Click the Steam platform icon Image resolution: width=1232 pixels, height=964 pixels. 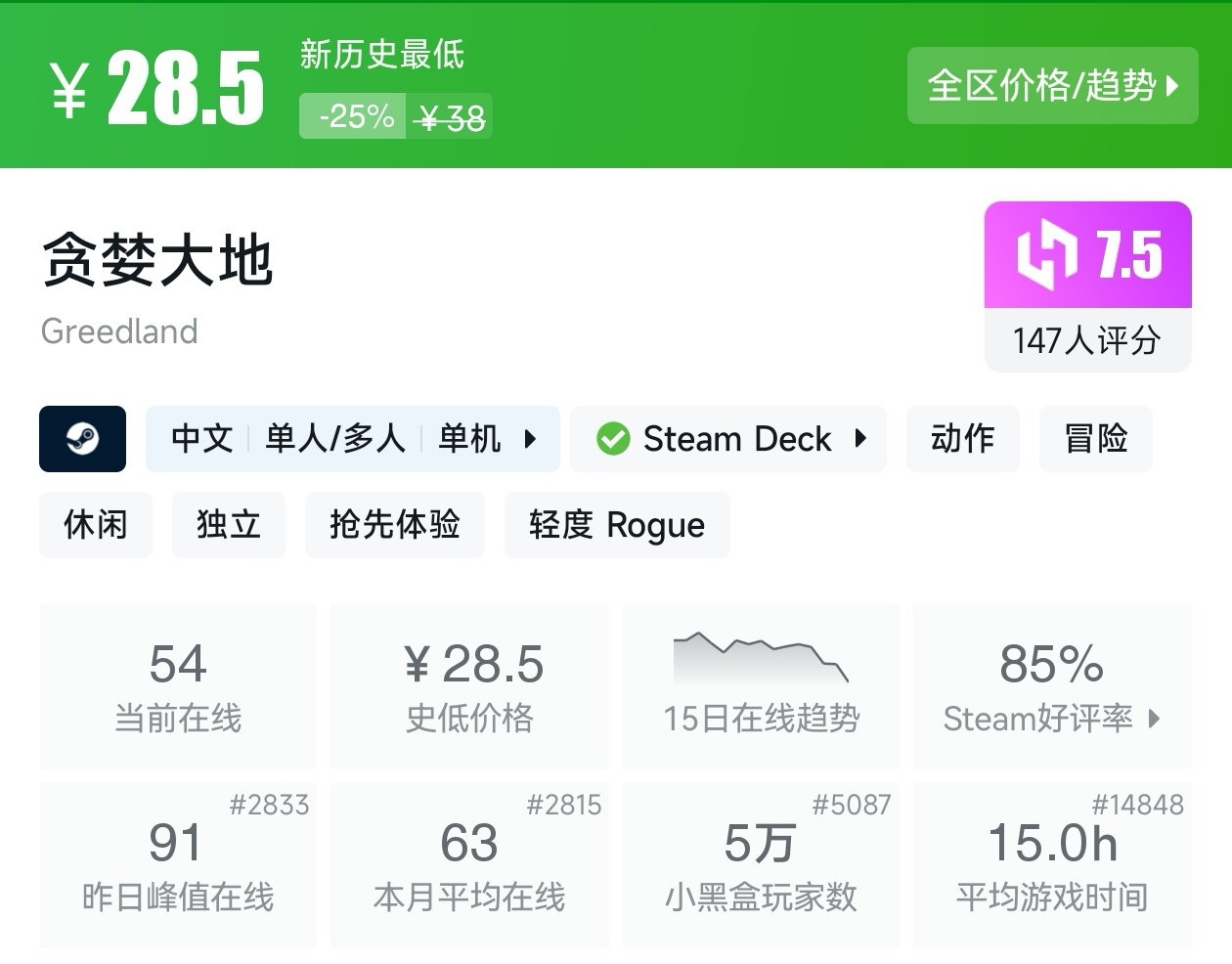[82, 439]
